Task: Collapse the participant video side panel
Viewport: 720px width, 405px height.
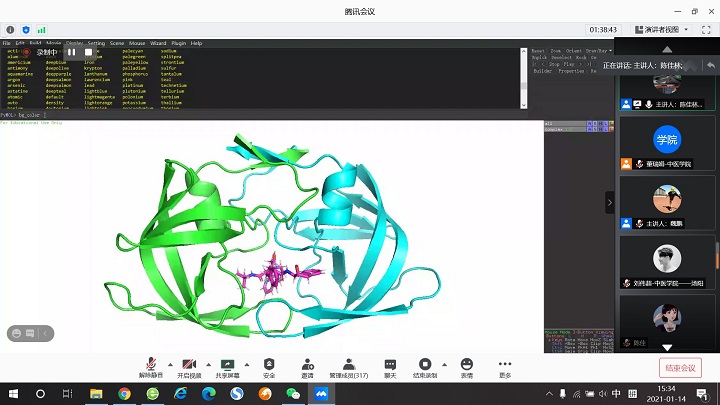Action: 610,202
